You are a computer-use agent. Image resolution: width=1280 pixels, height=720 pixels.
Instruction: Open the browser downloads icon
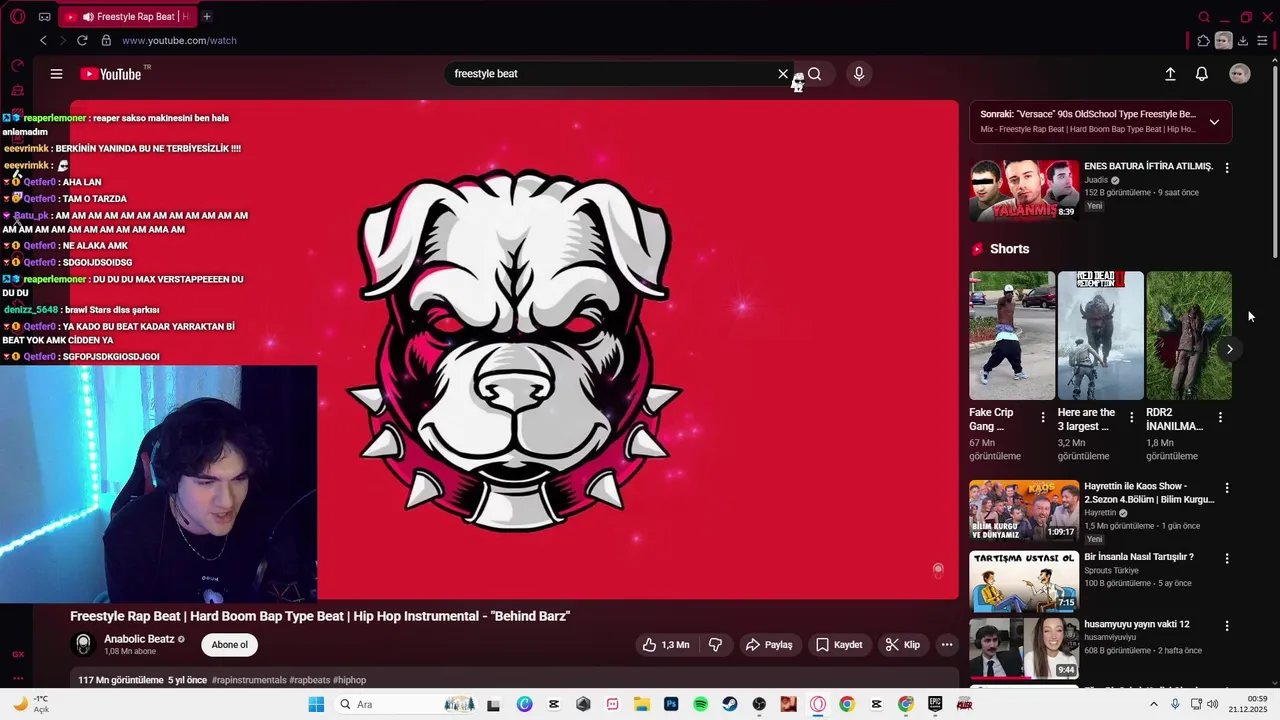[x=1243, y=41]
